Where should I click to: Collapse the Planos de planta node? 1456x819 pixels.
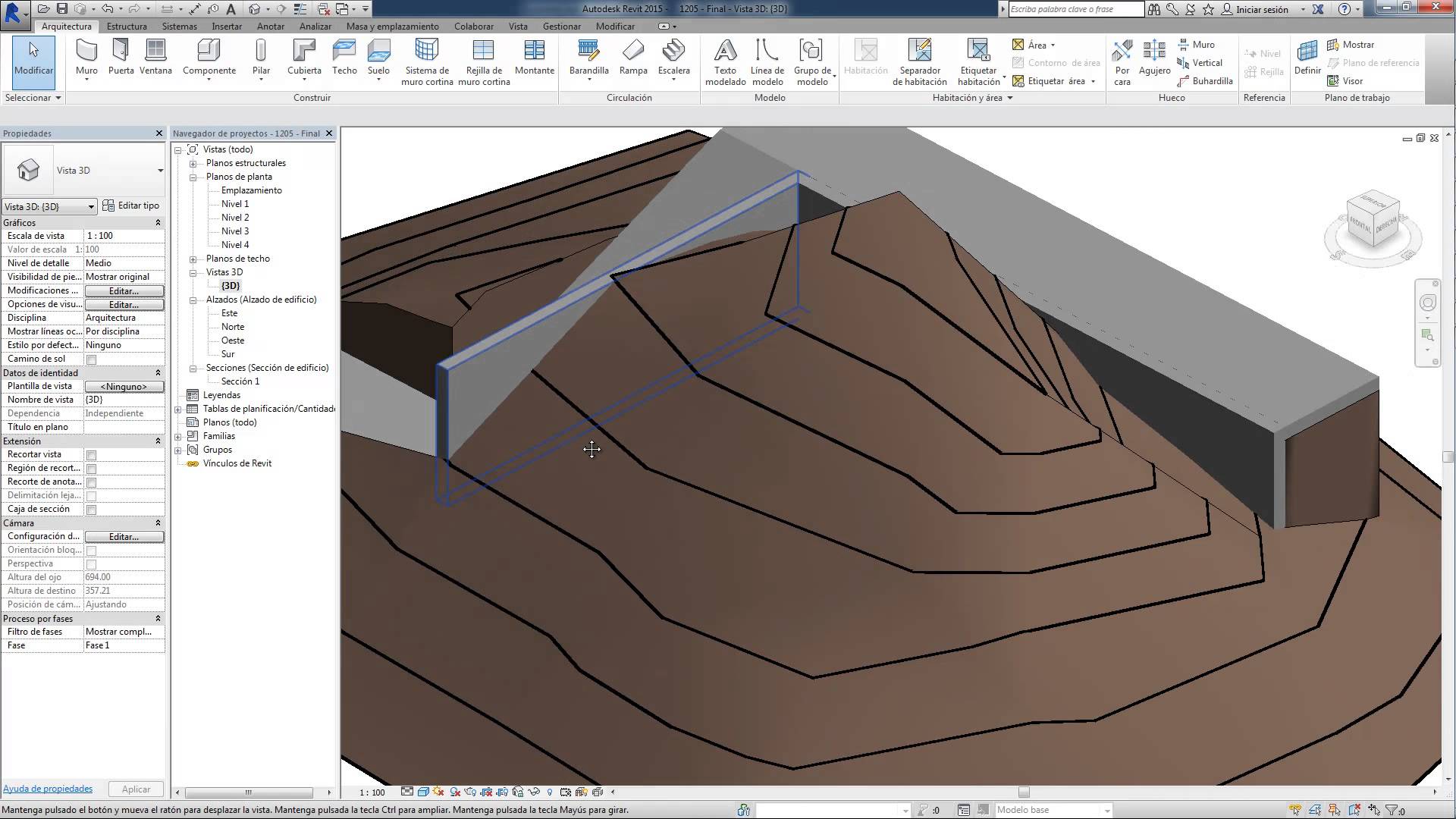tap(193, 177)
